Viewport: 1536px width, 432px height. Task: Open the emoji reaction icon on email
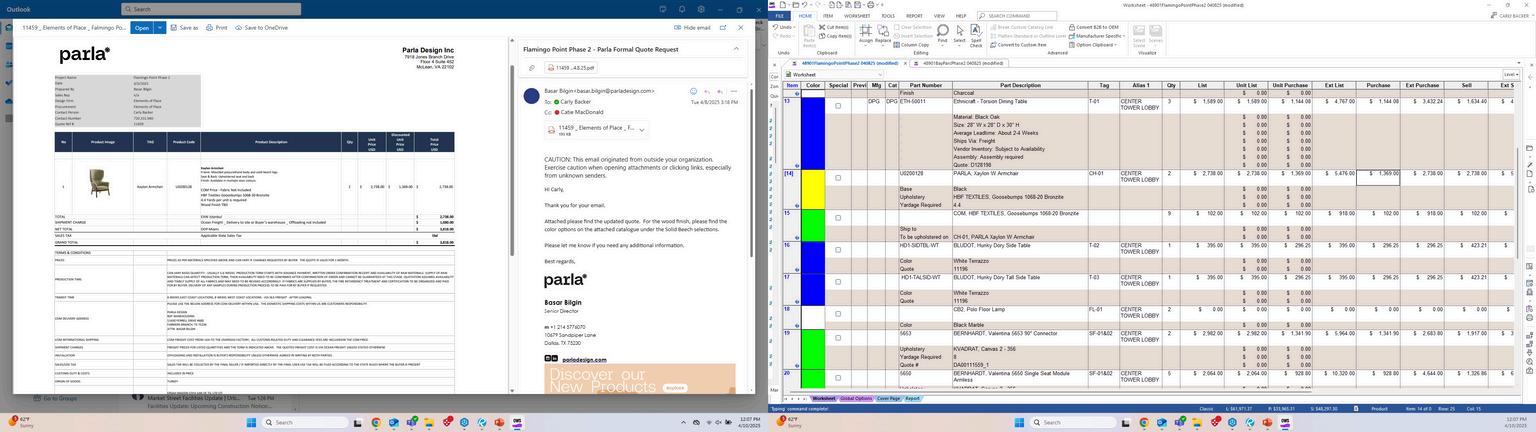coord(693,91)
